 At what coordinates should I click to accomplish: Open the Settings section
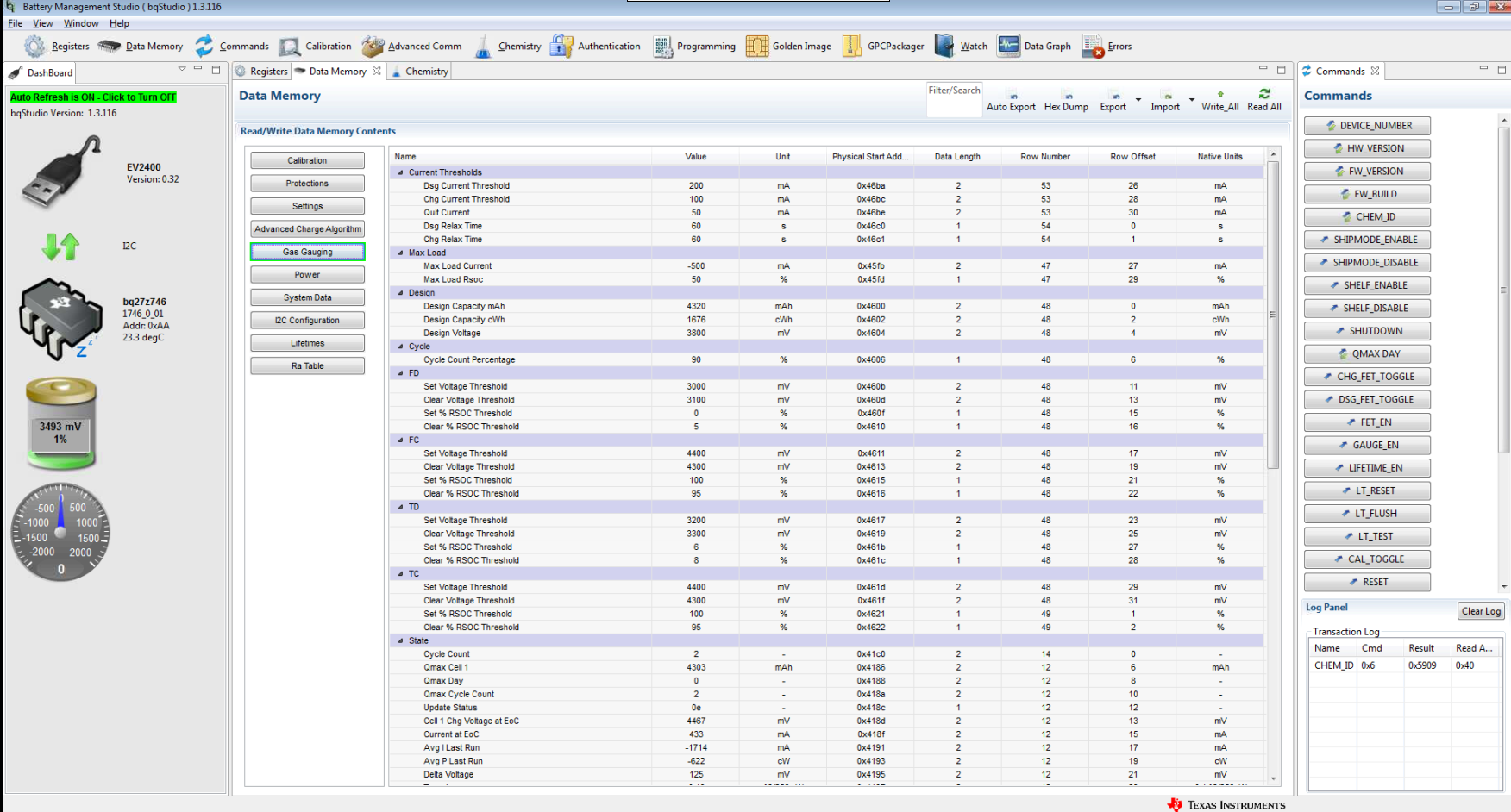[x=307, y=206]
